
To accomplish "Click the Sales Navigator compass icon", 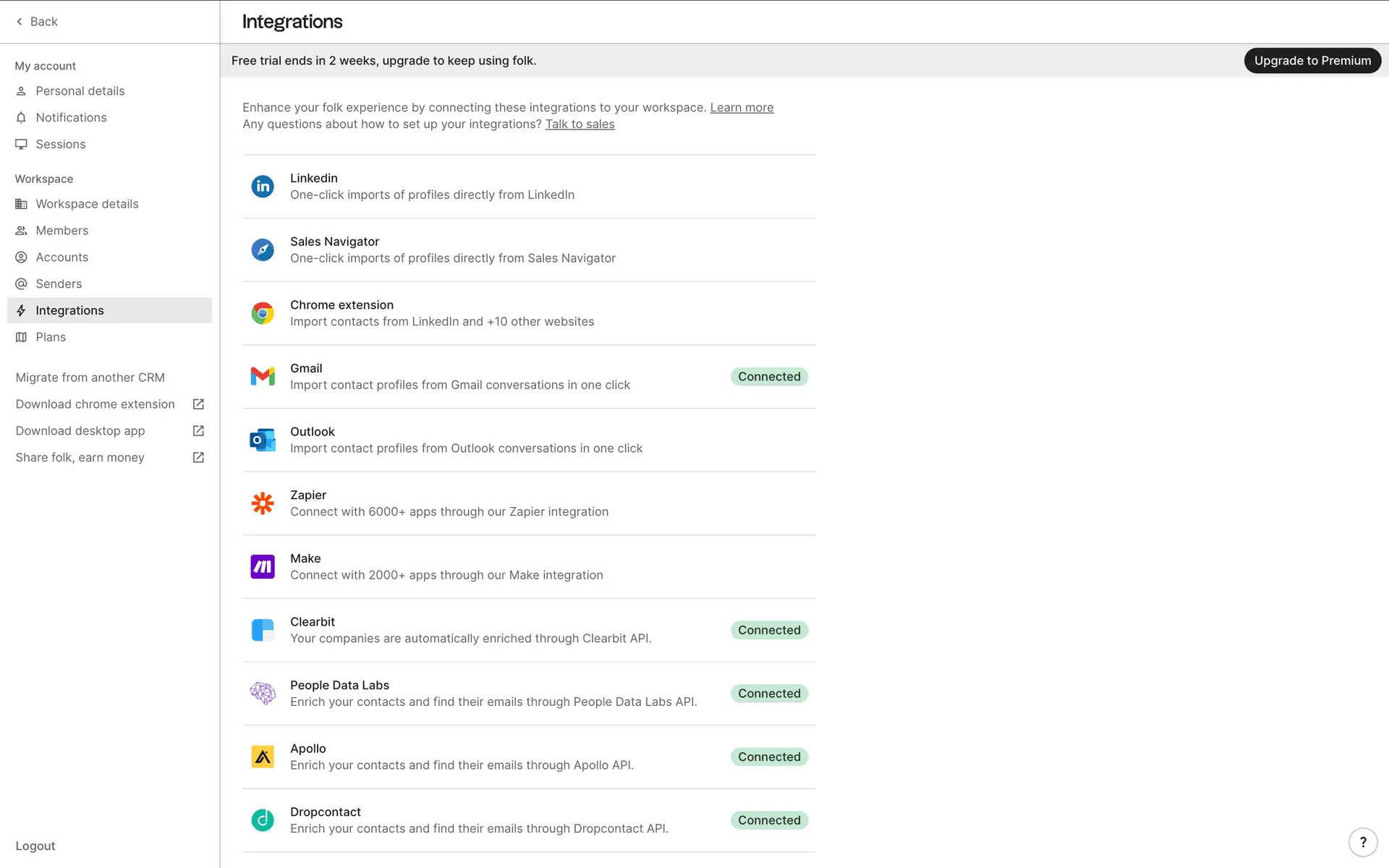I will click(263, 250).
